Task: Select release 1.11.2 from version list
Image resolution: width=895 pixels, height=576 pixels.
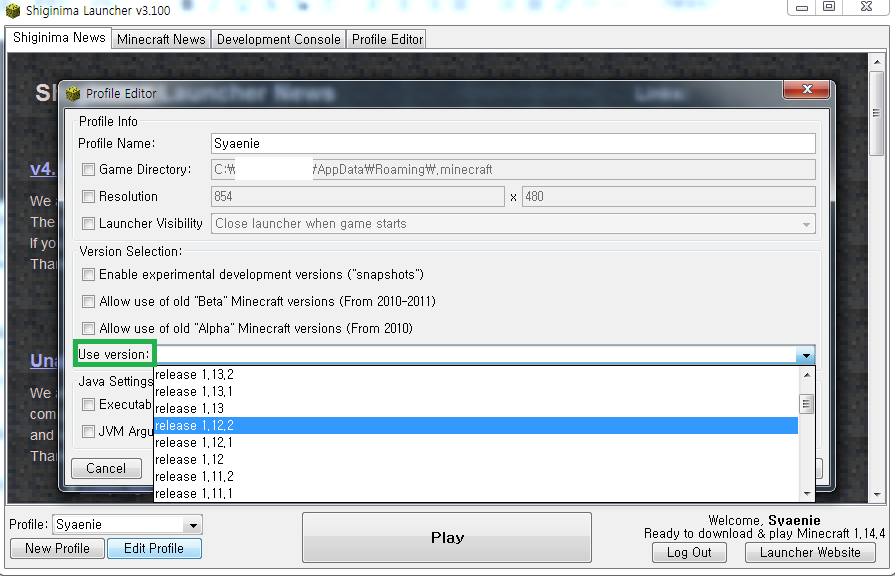Action: tap(475, 477)
